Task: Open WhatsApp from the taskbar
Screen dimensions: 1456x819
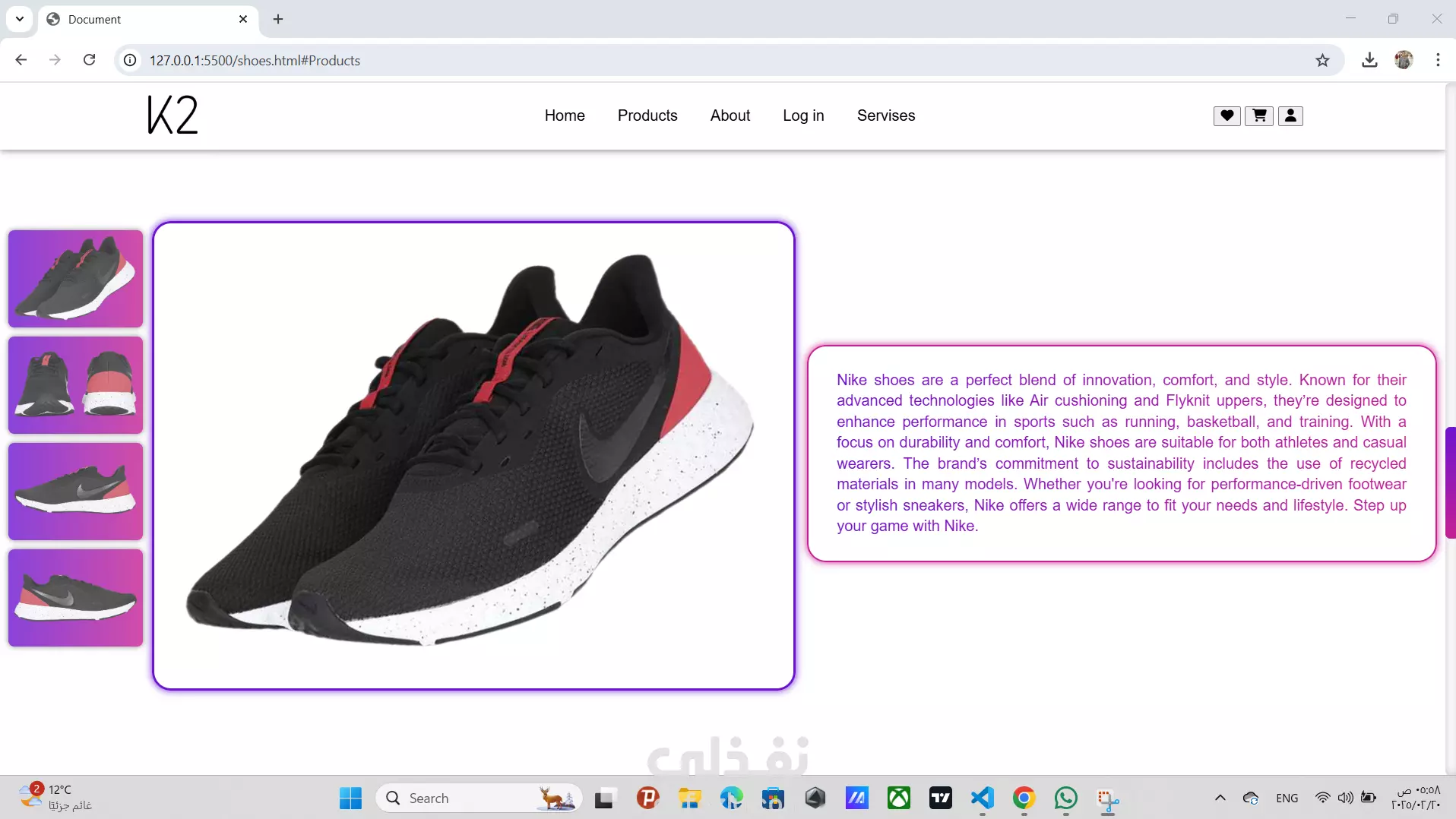Action: pos(1065,798)
